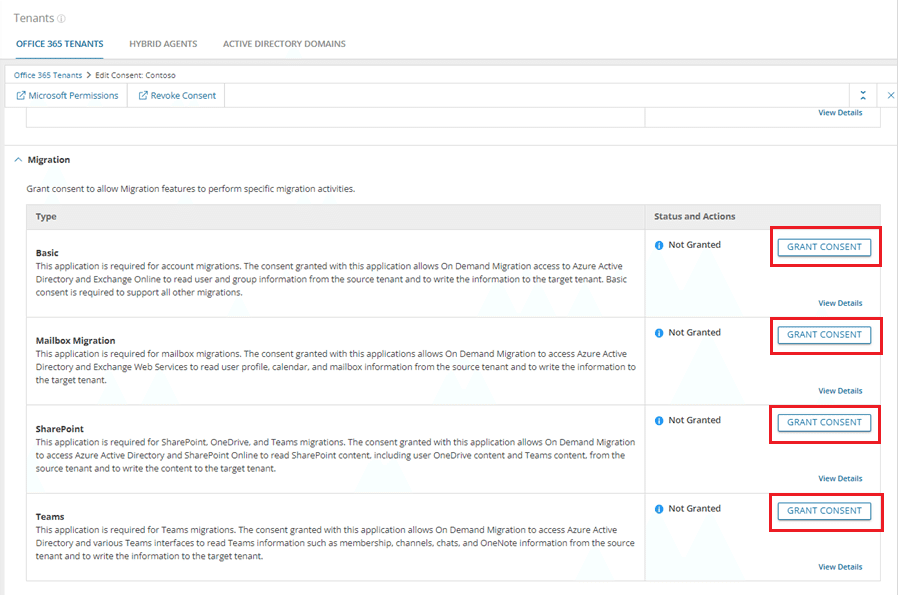Click info icon beside Mailbox Migration status
901x601 pixels.
pos(659,333)
